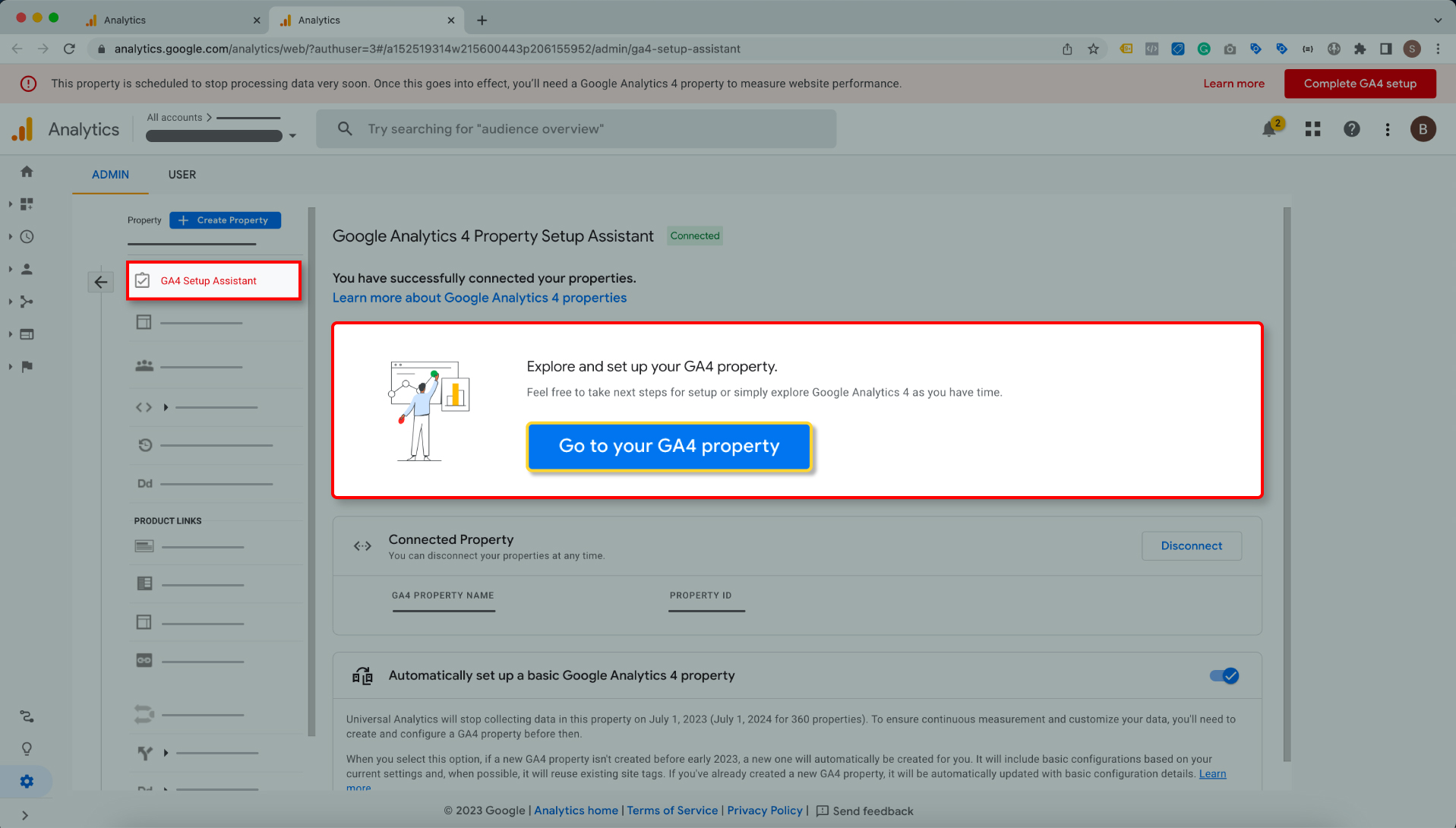Click Create Property button
Viewport: 1456px width, 828px height.
pyautogui.click(x=225, y=220)
